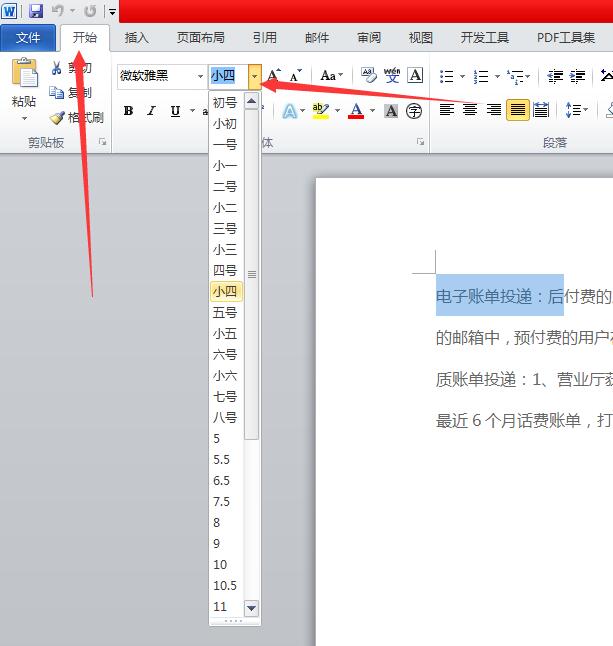
Task: Choose 初号 in the font size list
Action: tap(226, 103)
